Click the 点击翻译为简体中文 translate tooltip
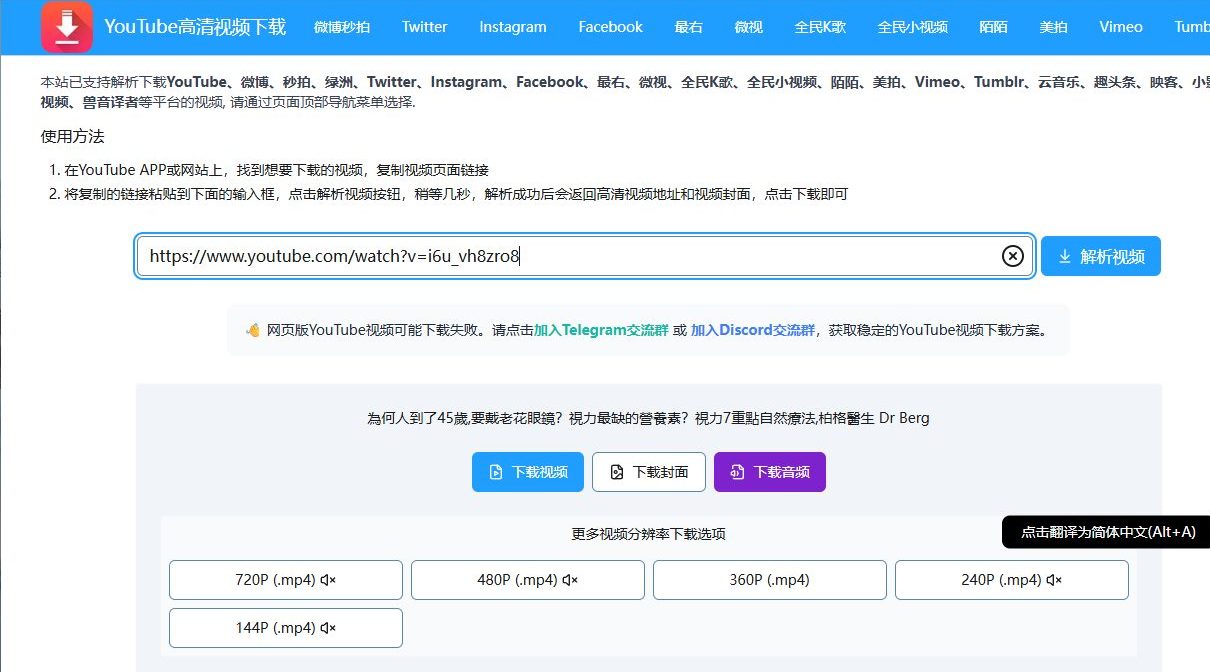 tap(1107, 532)
